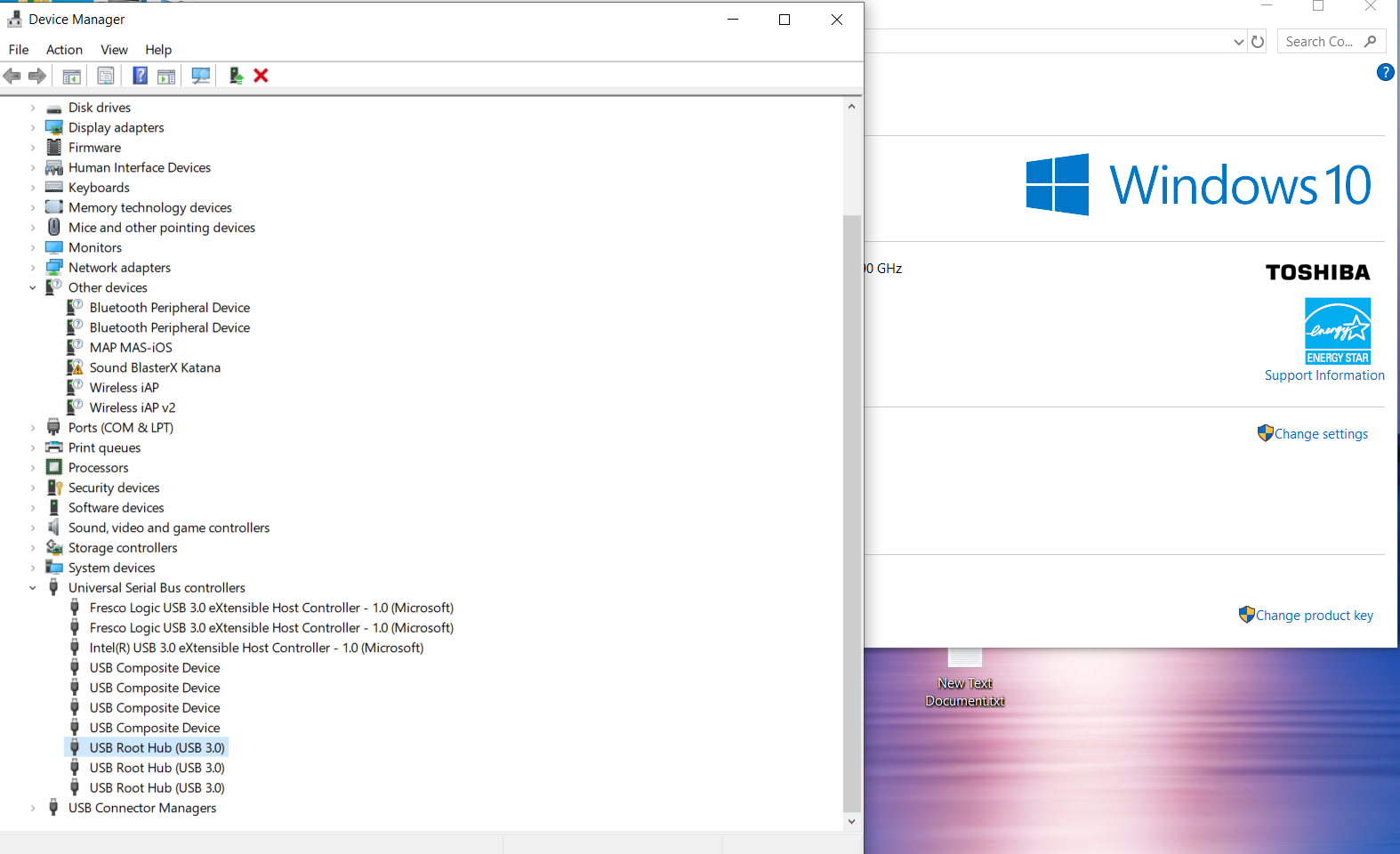
Task: Select Intel(R) USB 3.0 eXtensible Host Controller
Action: click(256, 648)
